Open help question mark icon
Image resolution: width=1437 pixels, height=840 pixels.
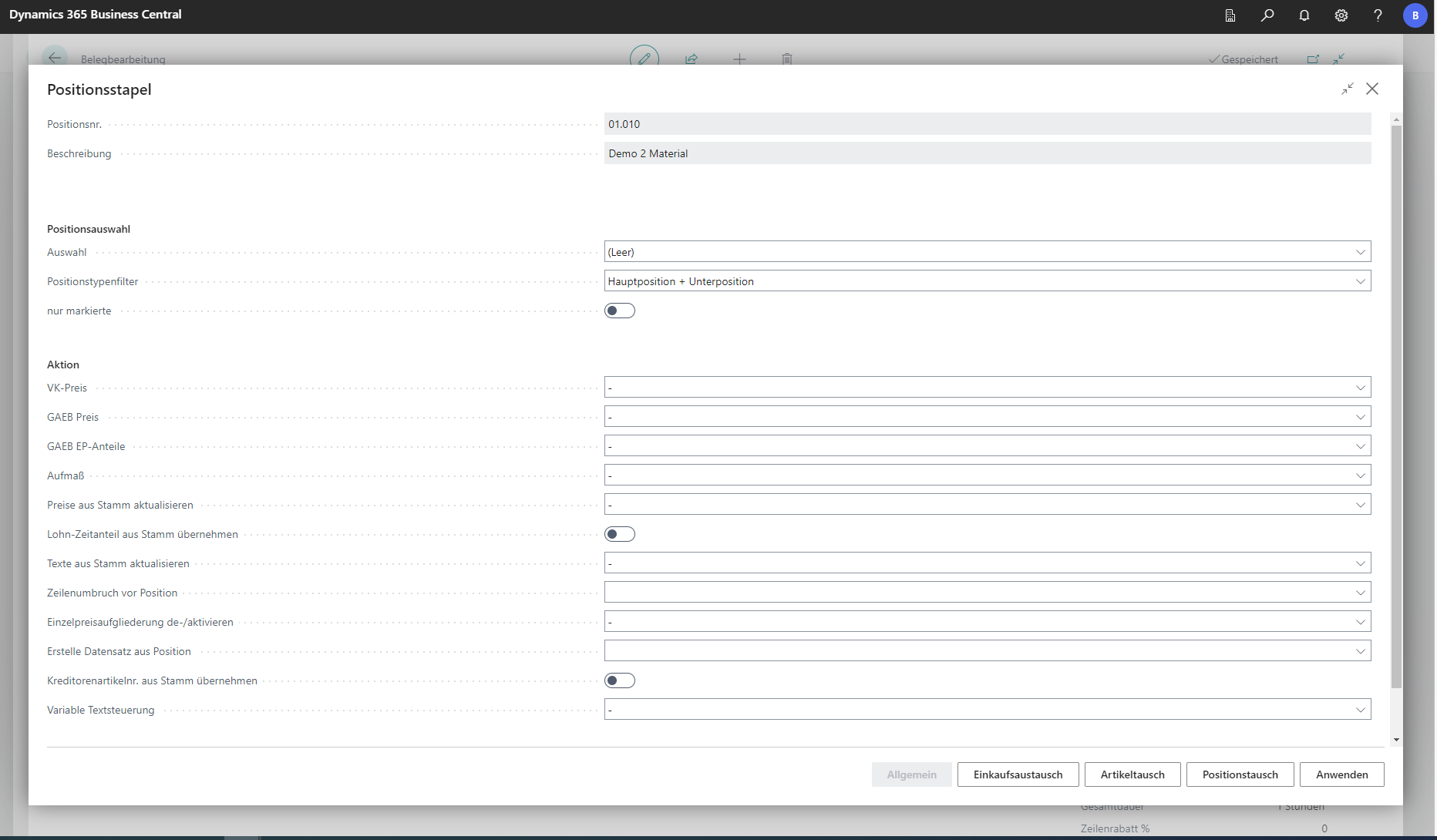coord(1378,15)
